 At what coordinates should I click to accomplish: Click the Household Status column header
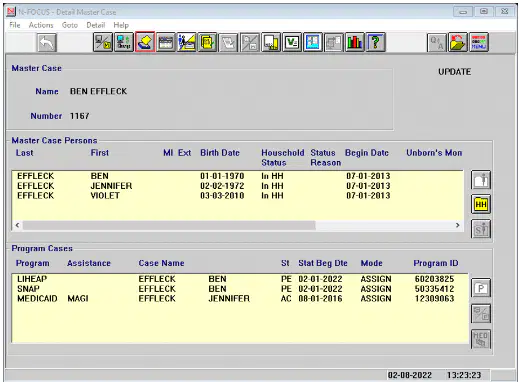tap(283, 158)
